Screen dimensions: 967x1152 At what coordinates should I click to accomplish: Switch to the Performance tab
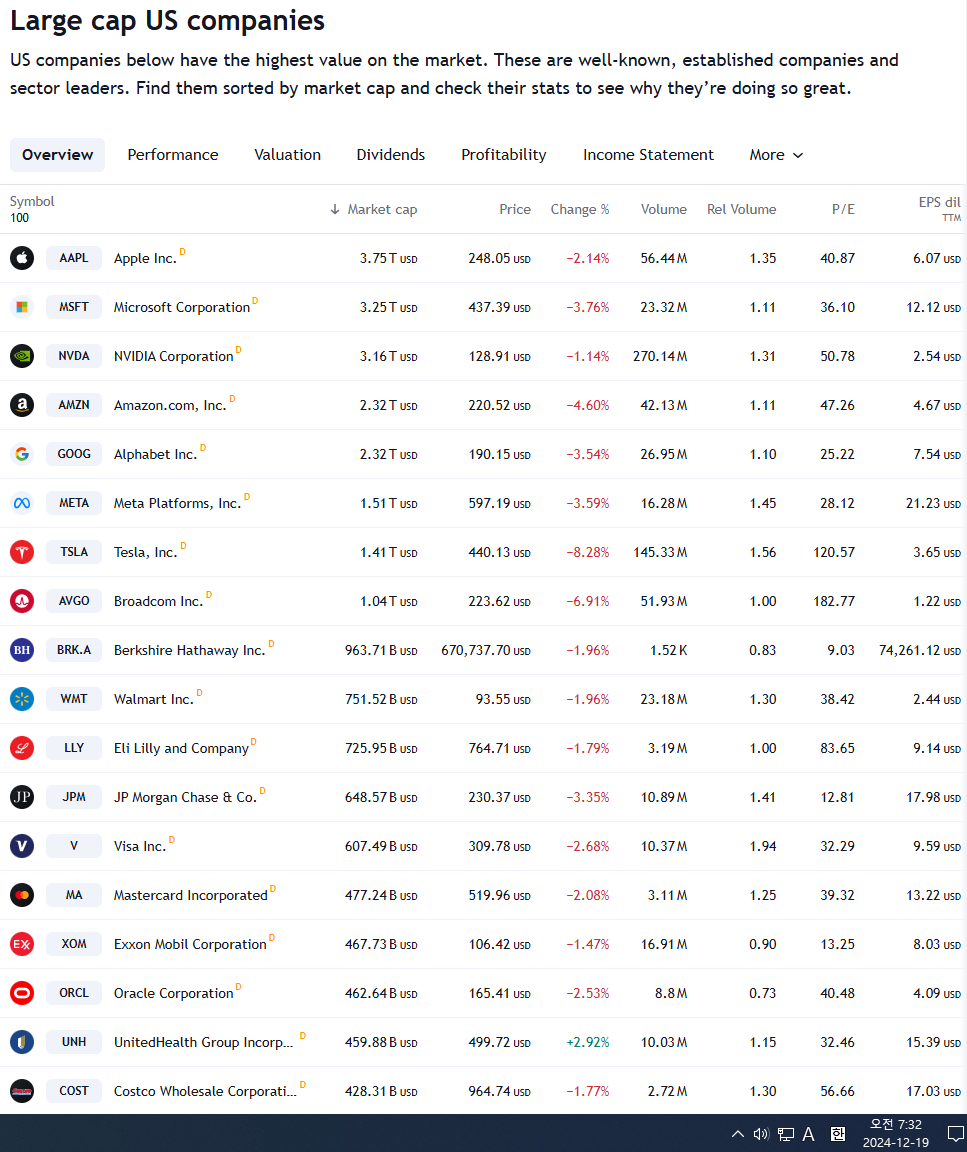click(x=173, y=155)
